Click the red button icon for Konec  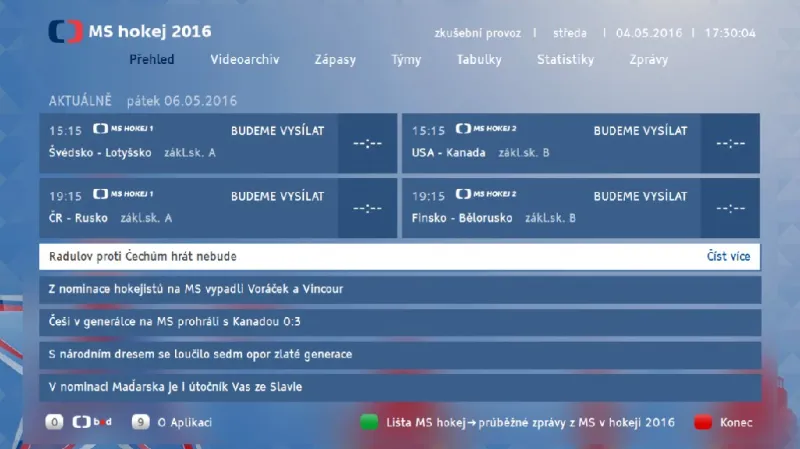tap(703, 422)
